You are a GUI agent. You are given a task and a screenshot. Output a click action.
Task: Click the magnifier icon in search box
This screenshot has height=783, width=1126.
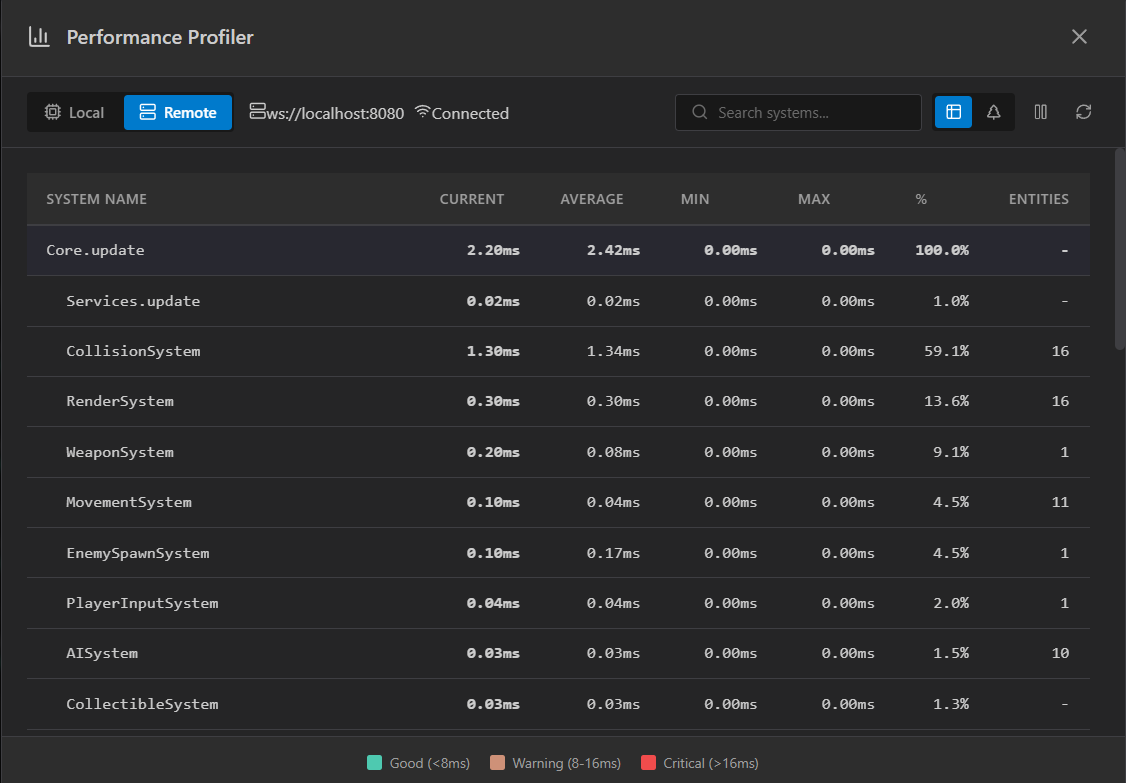pos(700,112)
